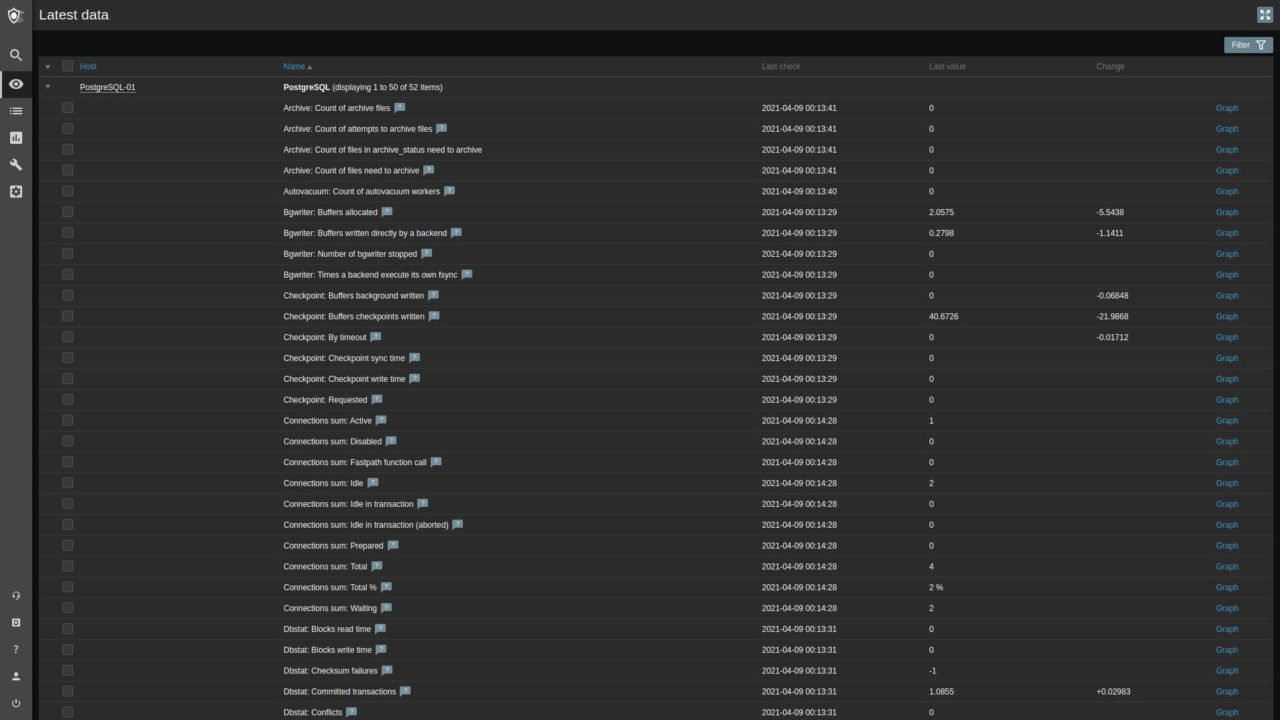The width and height of the screenshot is (1280, 720).
Task: Check the Archive: Count of archive files row
Action: coord(68,108)
